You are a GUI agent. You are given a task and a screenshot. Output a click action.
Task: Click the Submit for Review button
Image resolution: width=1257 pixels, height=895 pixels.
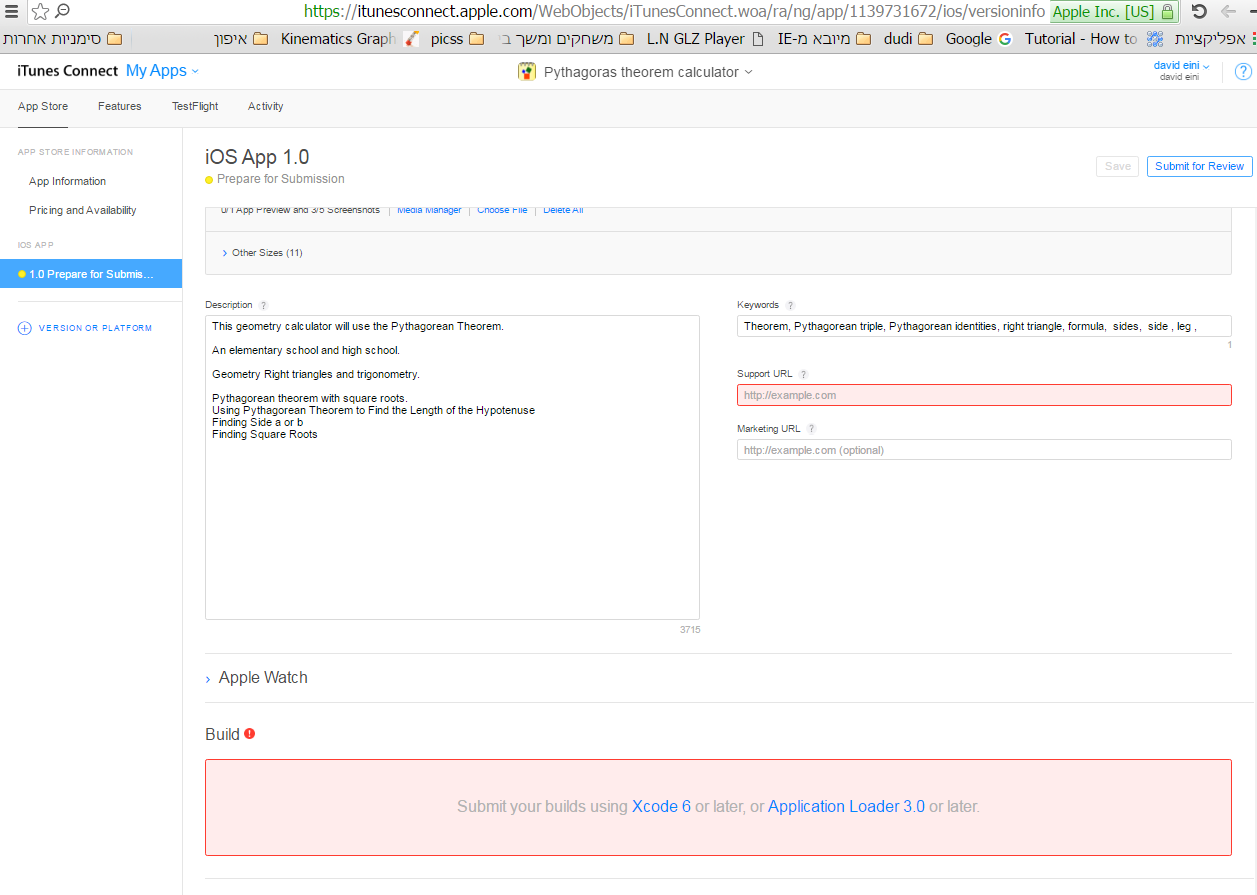pyautogui.click(x=1199, y=166)
